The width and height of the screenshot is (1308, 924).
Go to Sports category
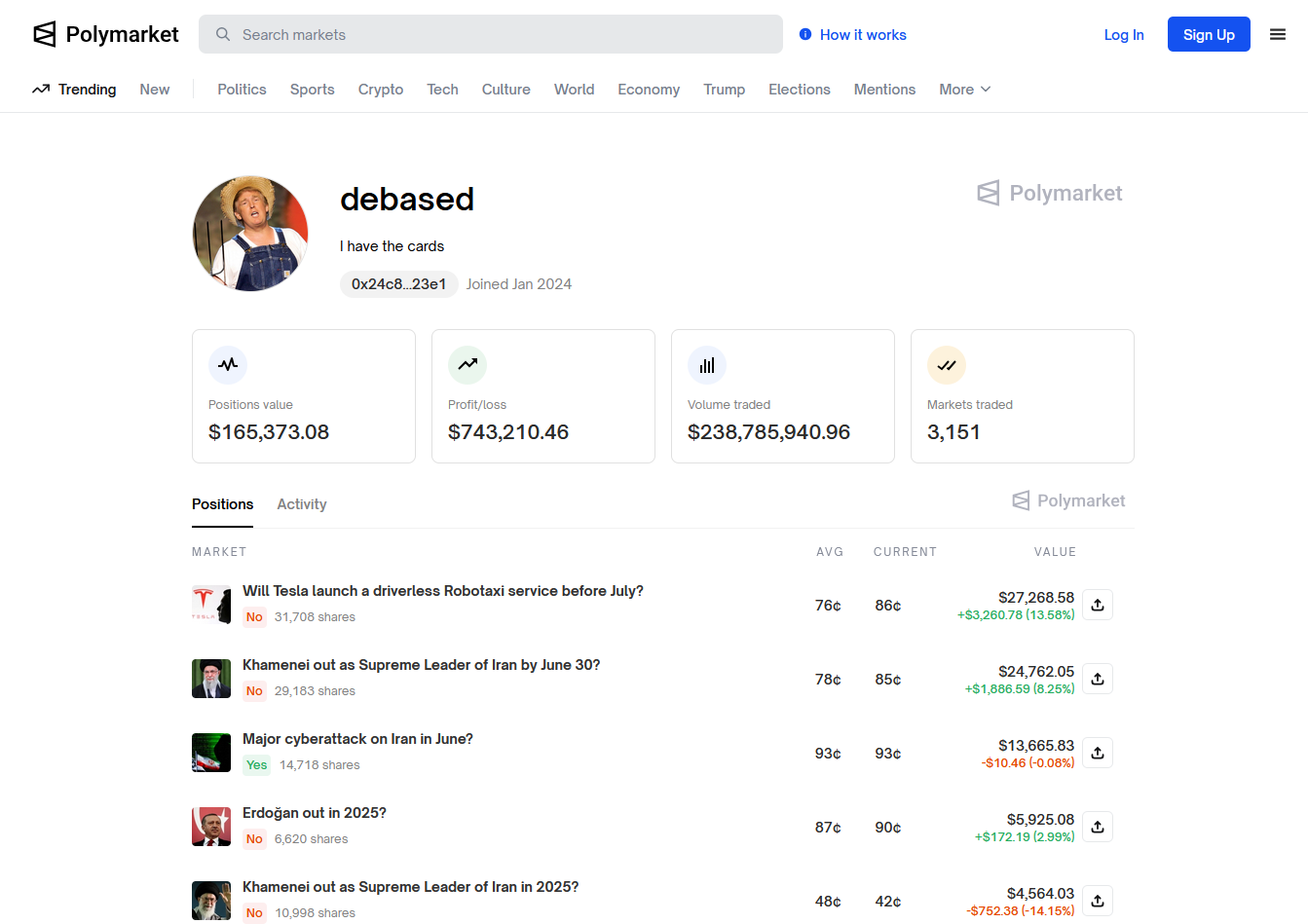coord(312,89)
